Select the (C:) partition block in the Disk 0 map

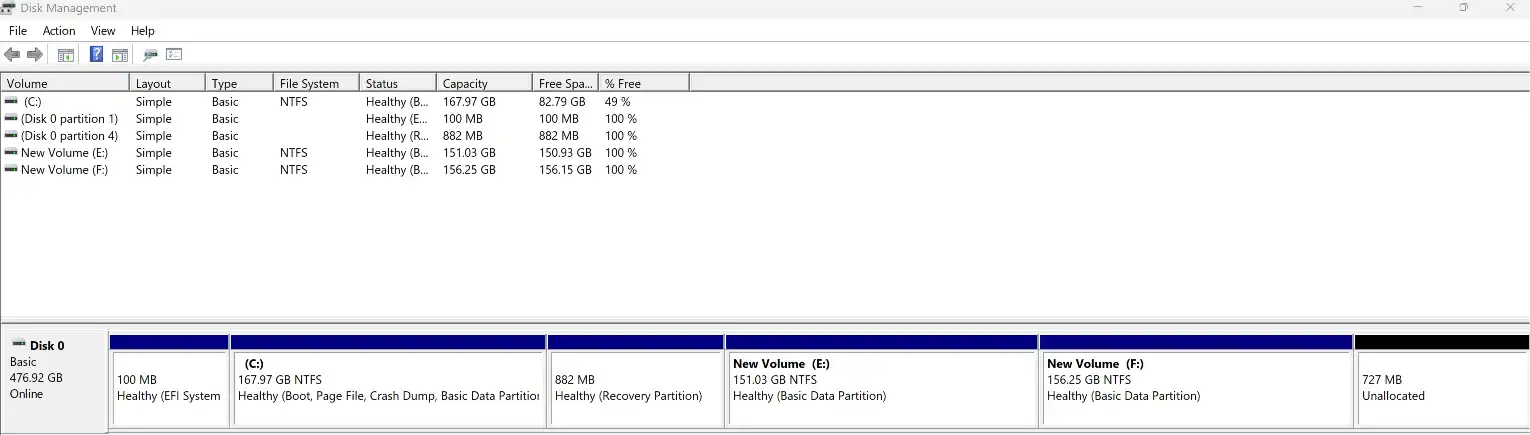point(388,382)
